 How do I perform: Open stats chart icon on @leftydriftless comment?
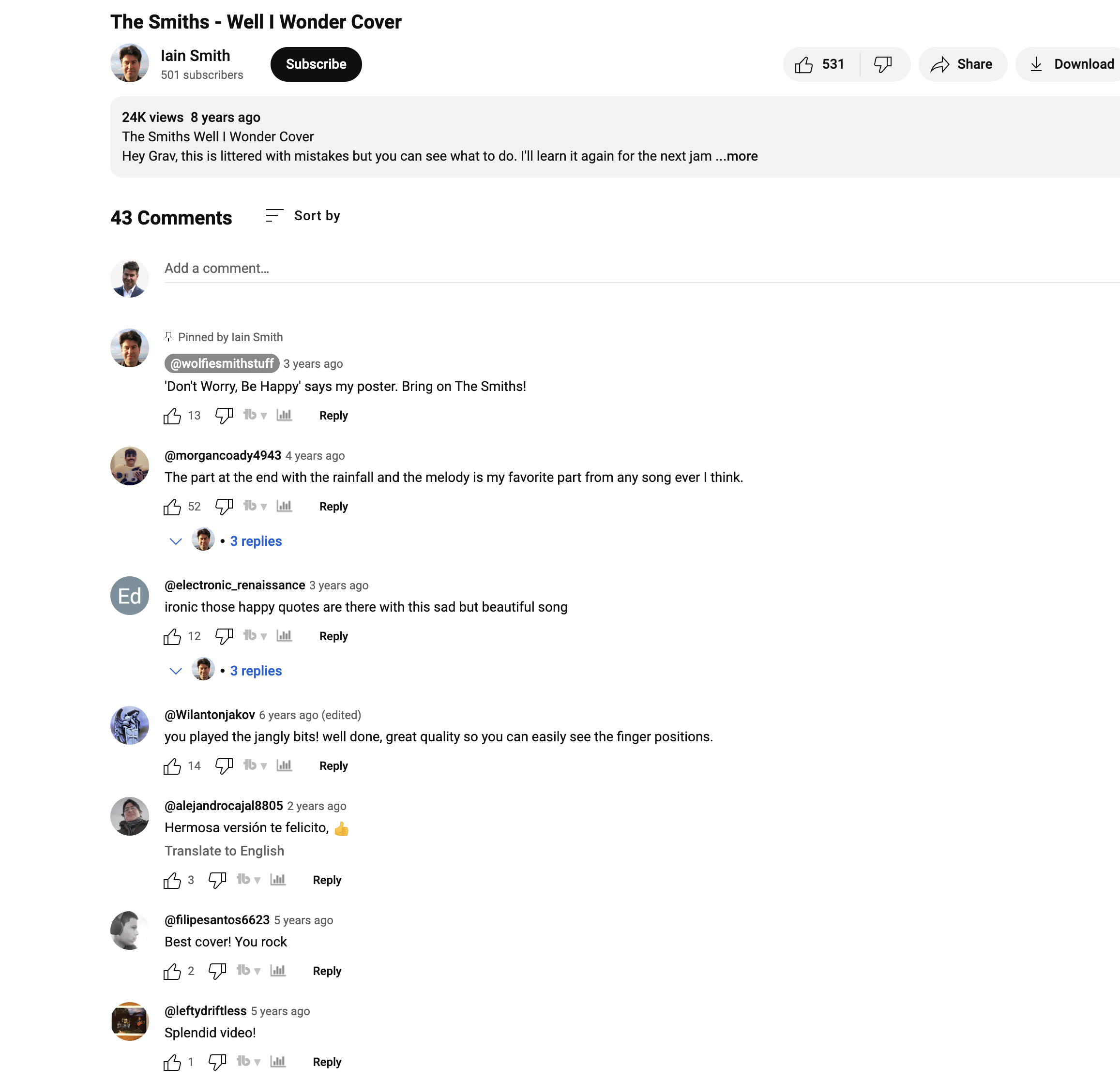(278, 1061)
